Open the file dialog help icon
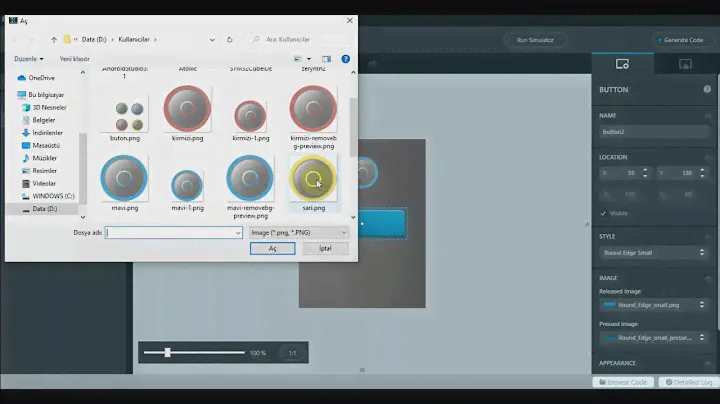This screenshot has width=720, height=404. coord(345,59)
